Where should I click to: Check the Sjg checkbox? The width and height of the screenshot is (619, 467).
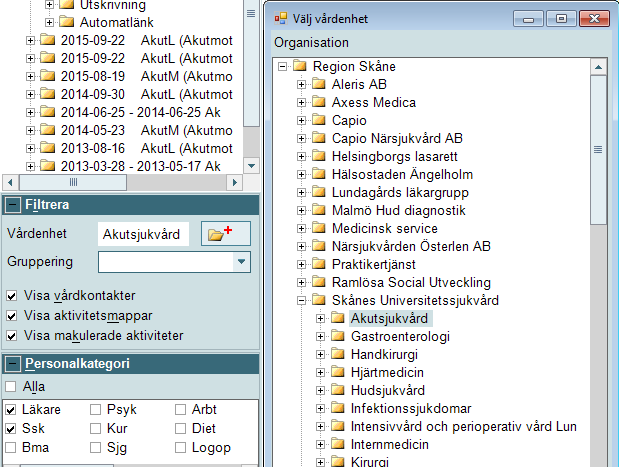tap(96, 448)
